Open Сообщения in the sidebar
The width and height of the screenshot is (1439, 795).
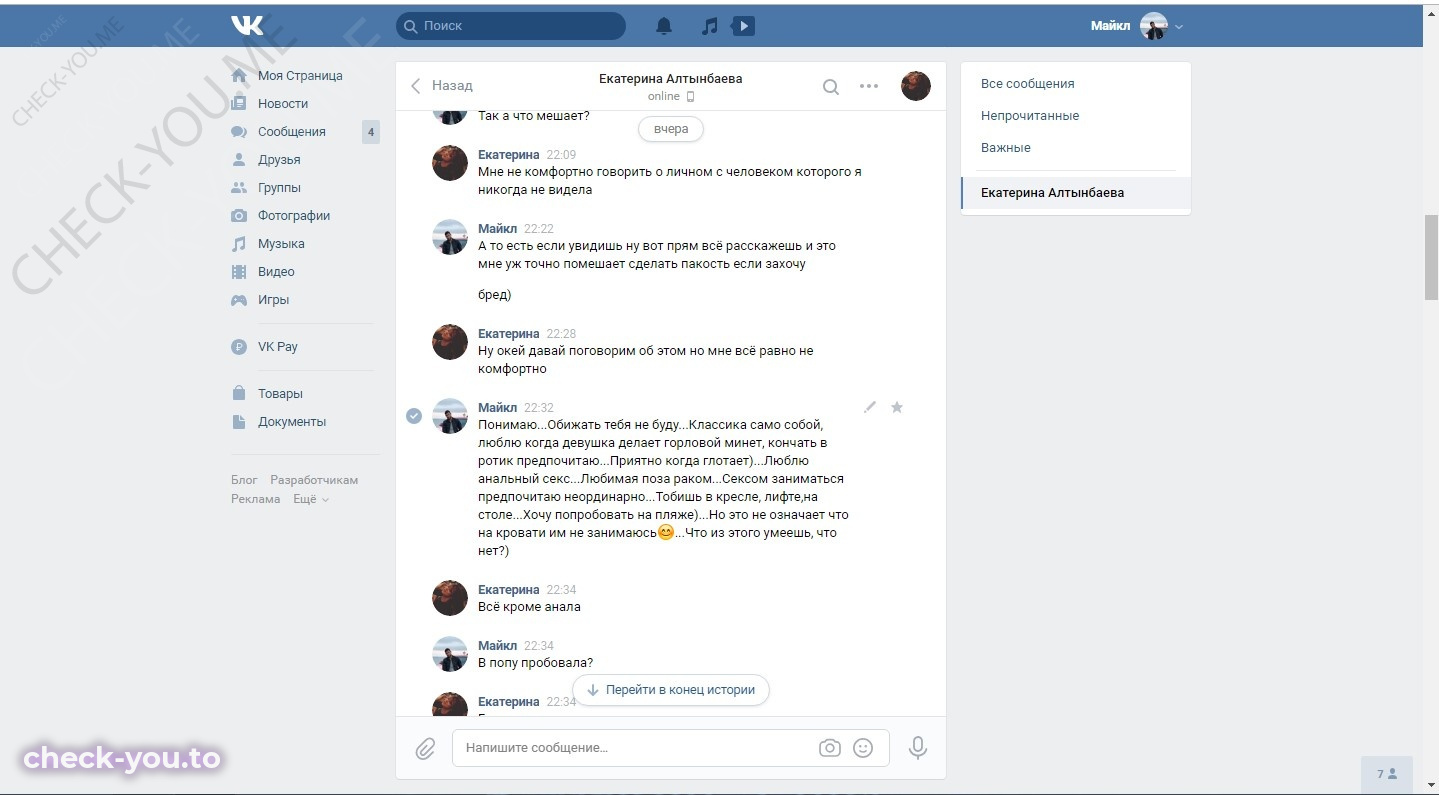[x=292, y=132]
